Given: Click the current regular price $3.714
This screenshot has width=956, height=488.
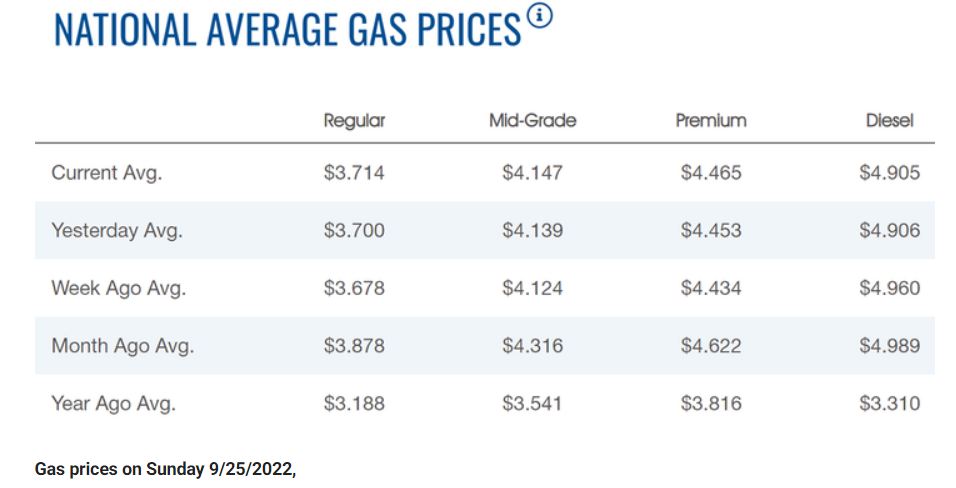Looking at the screenshot, I should pos(354,173).
